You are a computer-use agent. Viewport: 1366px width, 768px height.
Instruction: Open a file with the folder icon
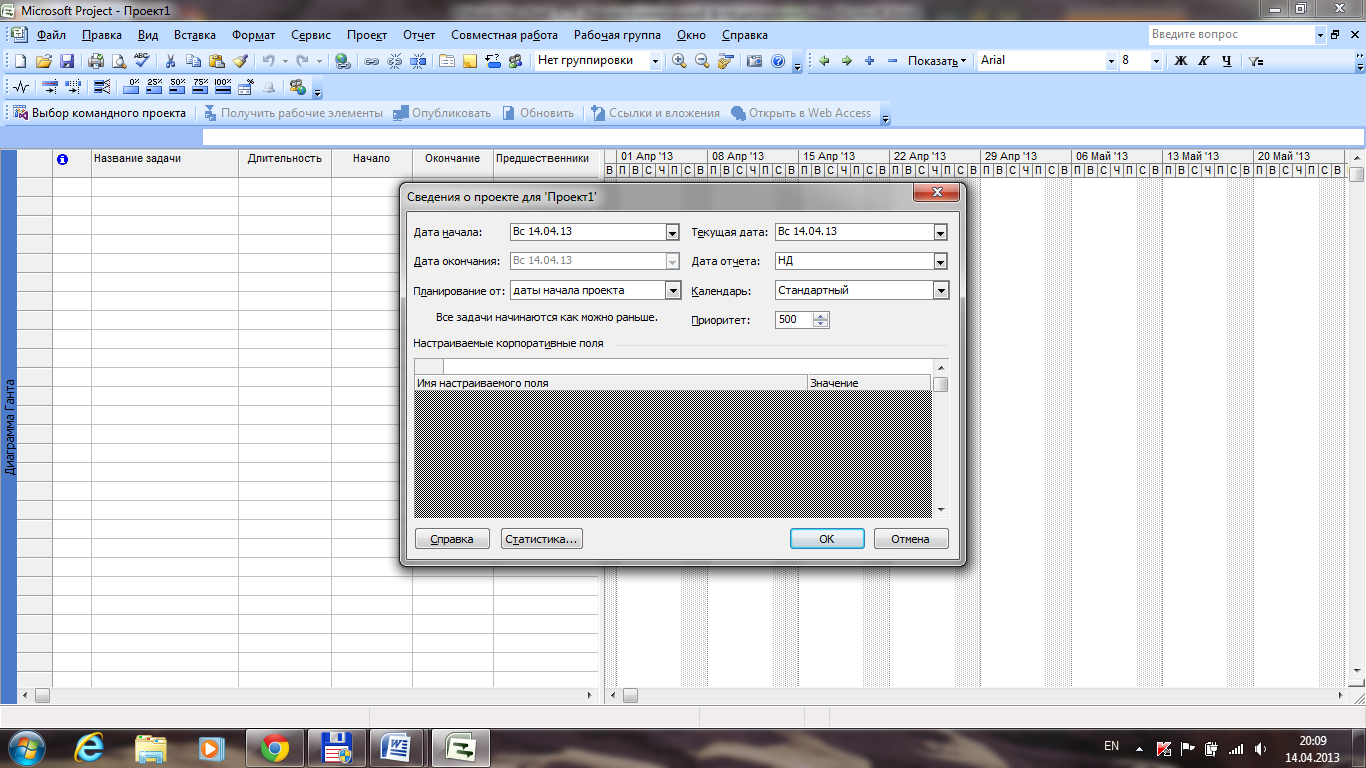click(44, 61)
